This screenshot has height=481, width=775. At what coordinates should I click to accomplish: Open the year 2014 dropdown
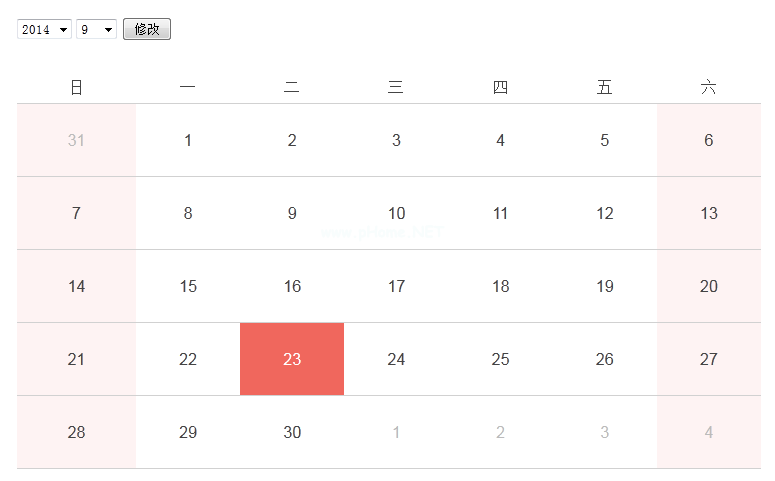(44, 30)
